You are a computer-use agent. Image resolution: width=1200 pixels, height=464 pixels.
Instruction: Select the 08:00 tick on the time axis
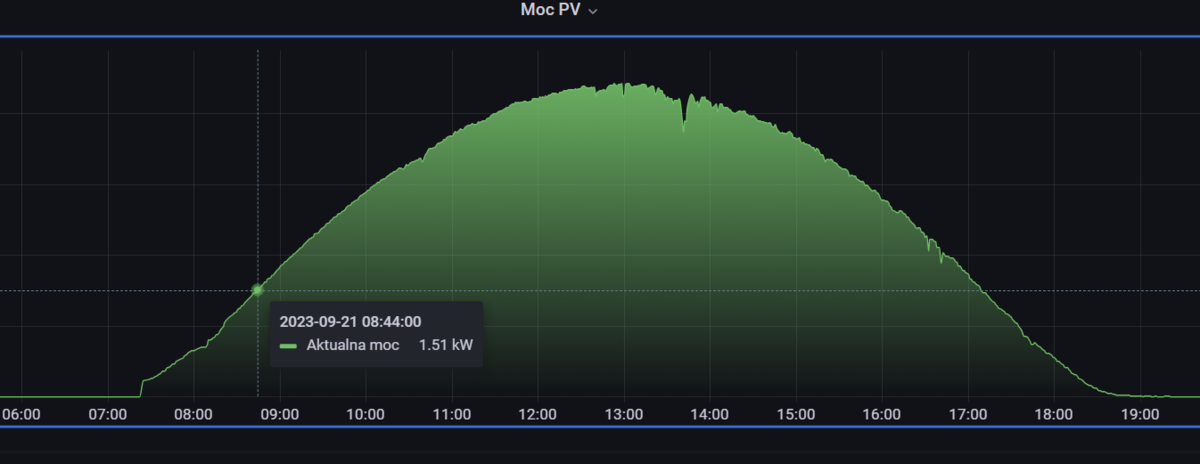click(193, 414)
